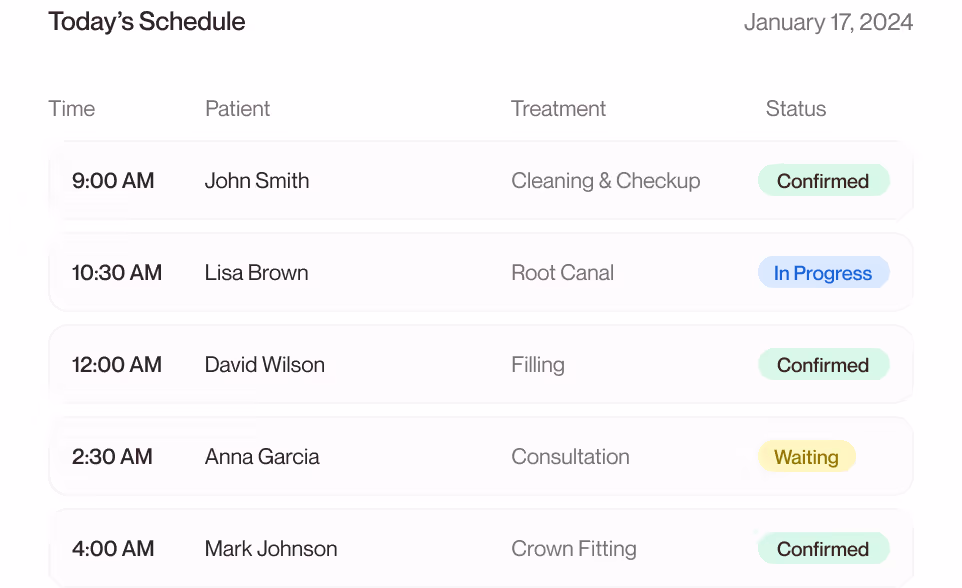Click the Time column header
Screen dimensions: 962x588
[x=72, y=108]
